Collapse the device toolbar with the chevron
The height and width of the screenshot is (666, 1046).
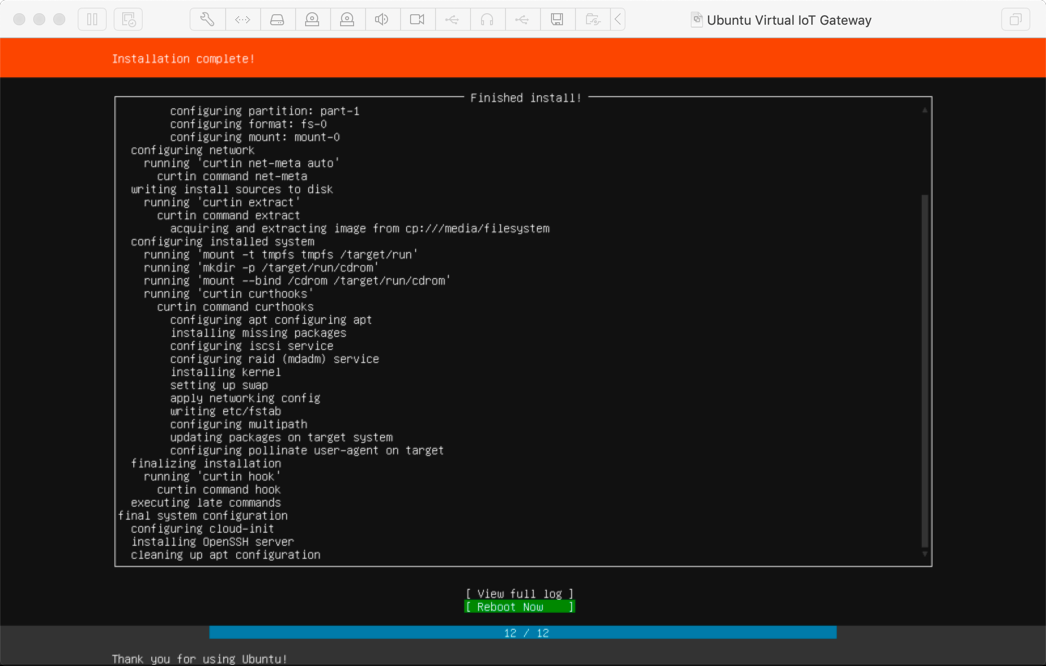(618, 19)
